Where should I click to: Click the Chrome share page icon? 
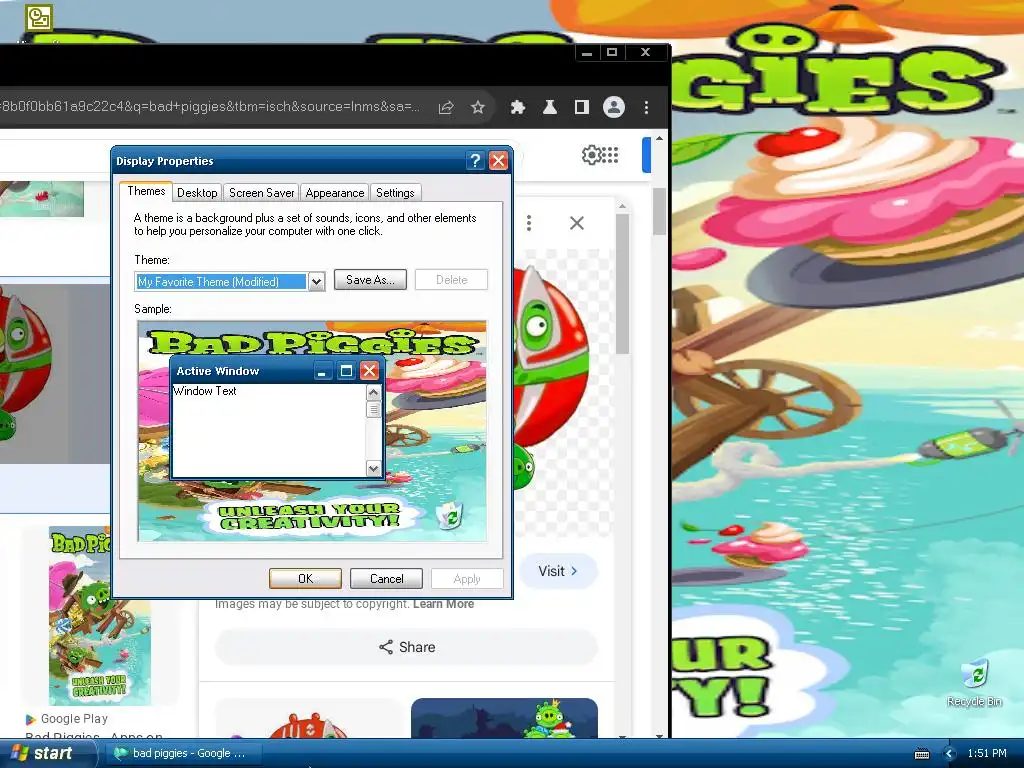click(x=446, y=107)
